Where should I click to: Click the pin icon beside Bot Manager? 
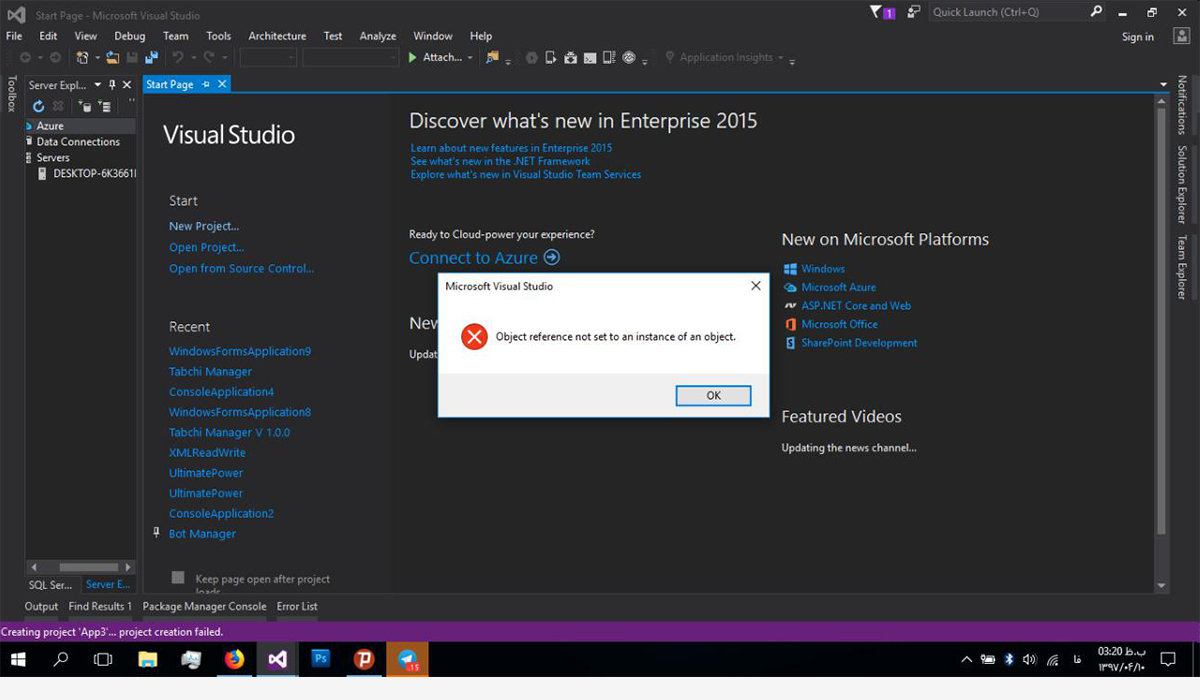157,533
